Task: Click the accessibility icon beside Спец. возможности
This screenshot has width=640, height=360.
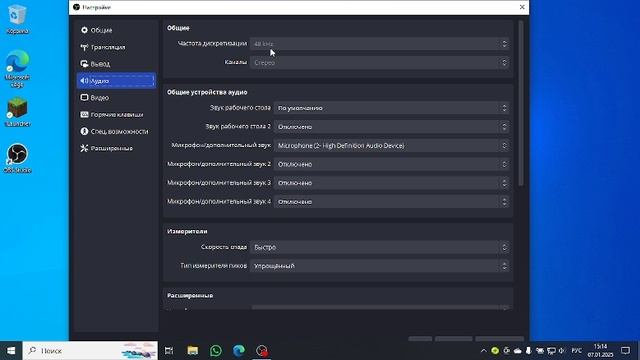Action: click(x=84, y=131)
